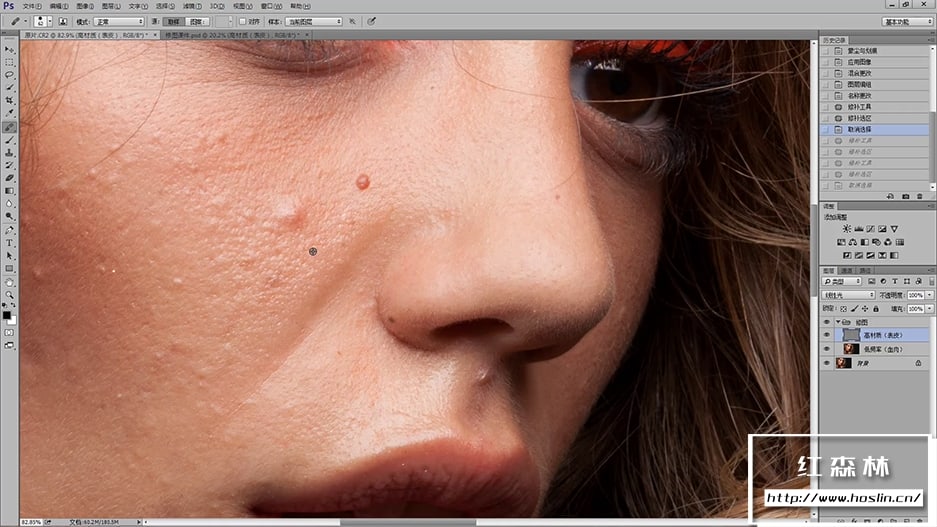Delete current state with History trash icon
The width and height of the screenshot is (937, 527).
tap(920, 196)
